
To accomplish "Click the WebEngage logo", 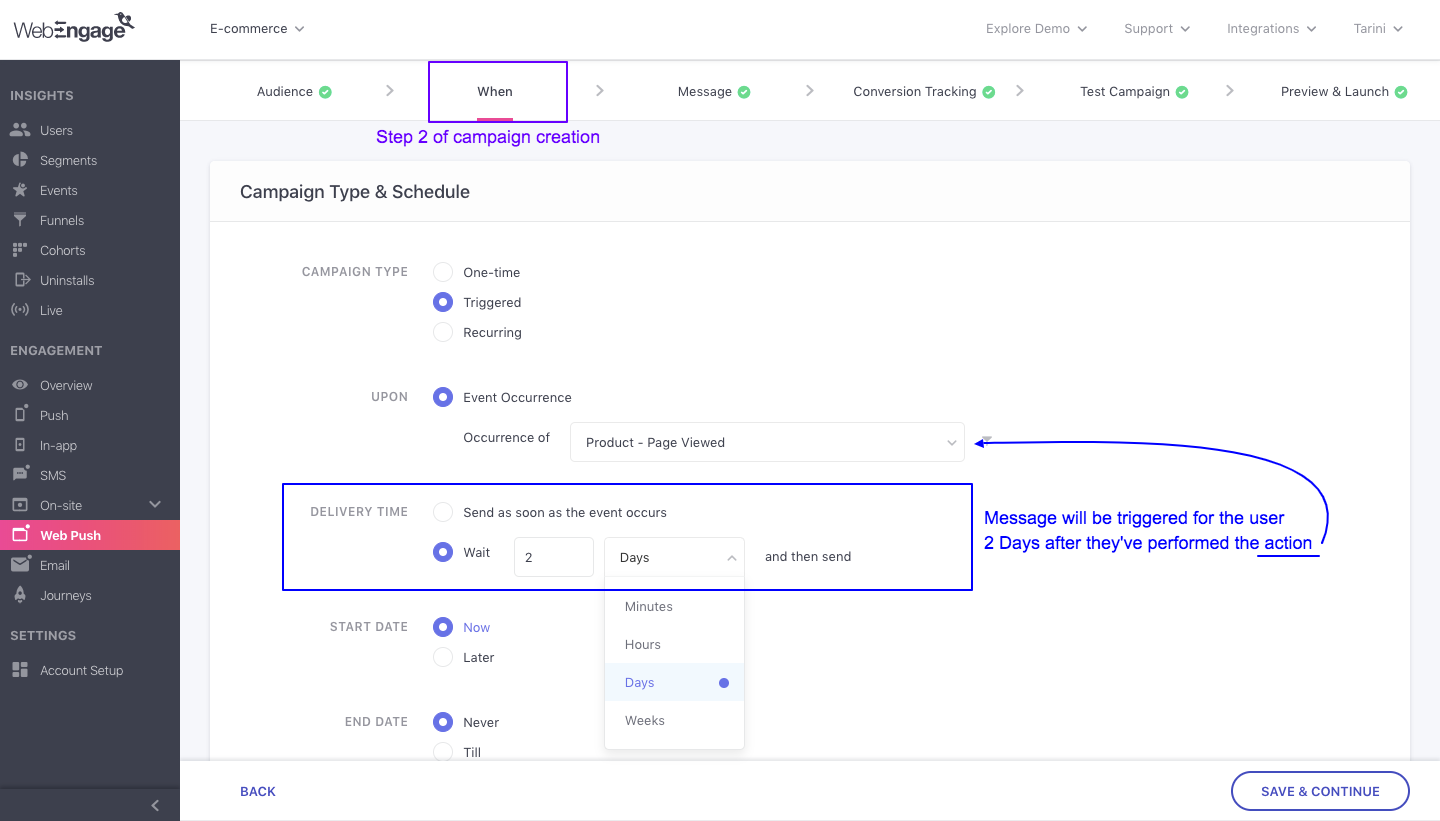I will coord(73,27).
